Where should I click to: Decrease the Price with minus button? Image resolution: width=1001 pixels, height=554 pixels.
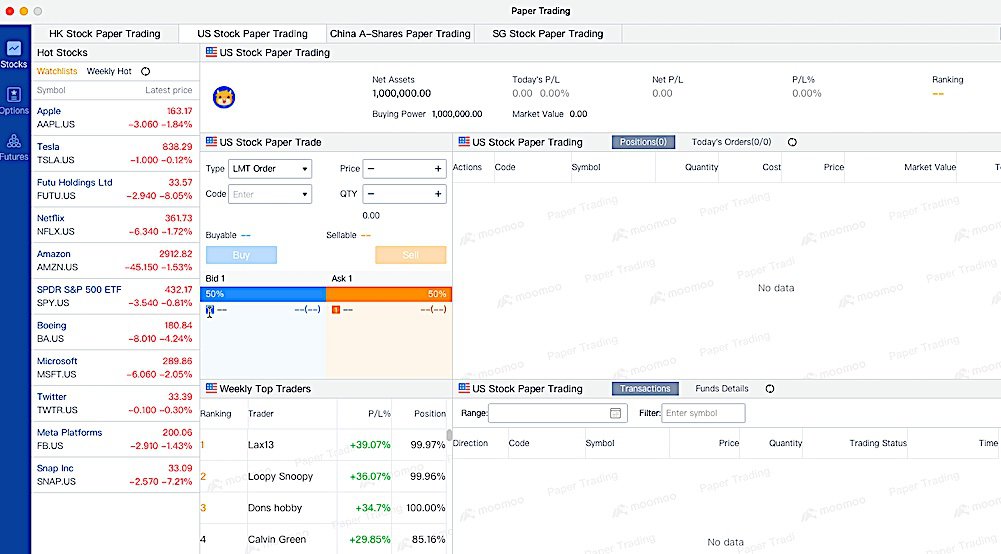click(371, 169)
